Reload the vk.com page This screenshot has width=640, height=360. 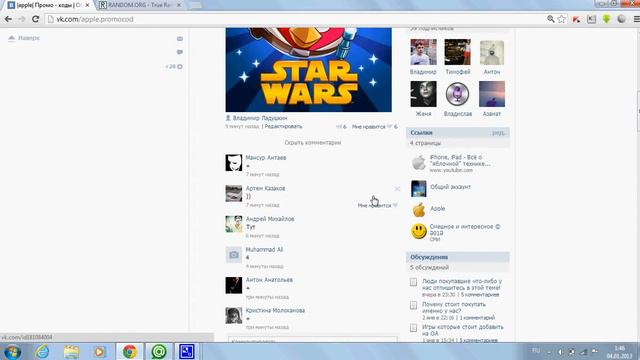(x=36, y=19)
